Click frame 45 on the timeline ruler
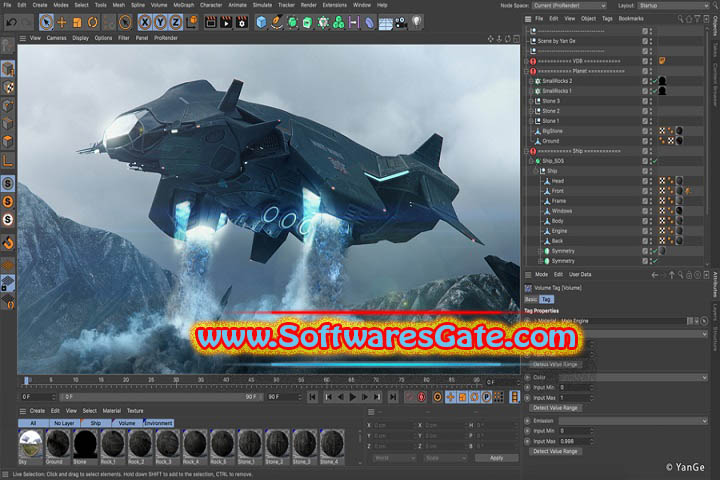The image size is (720, 480). coord(251,380)
